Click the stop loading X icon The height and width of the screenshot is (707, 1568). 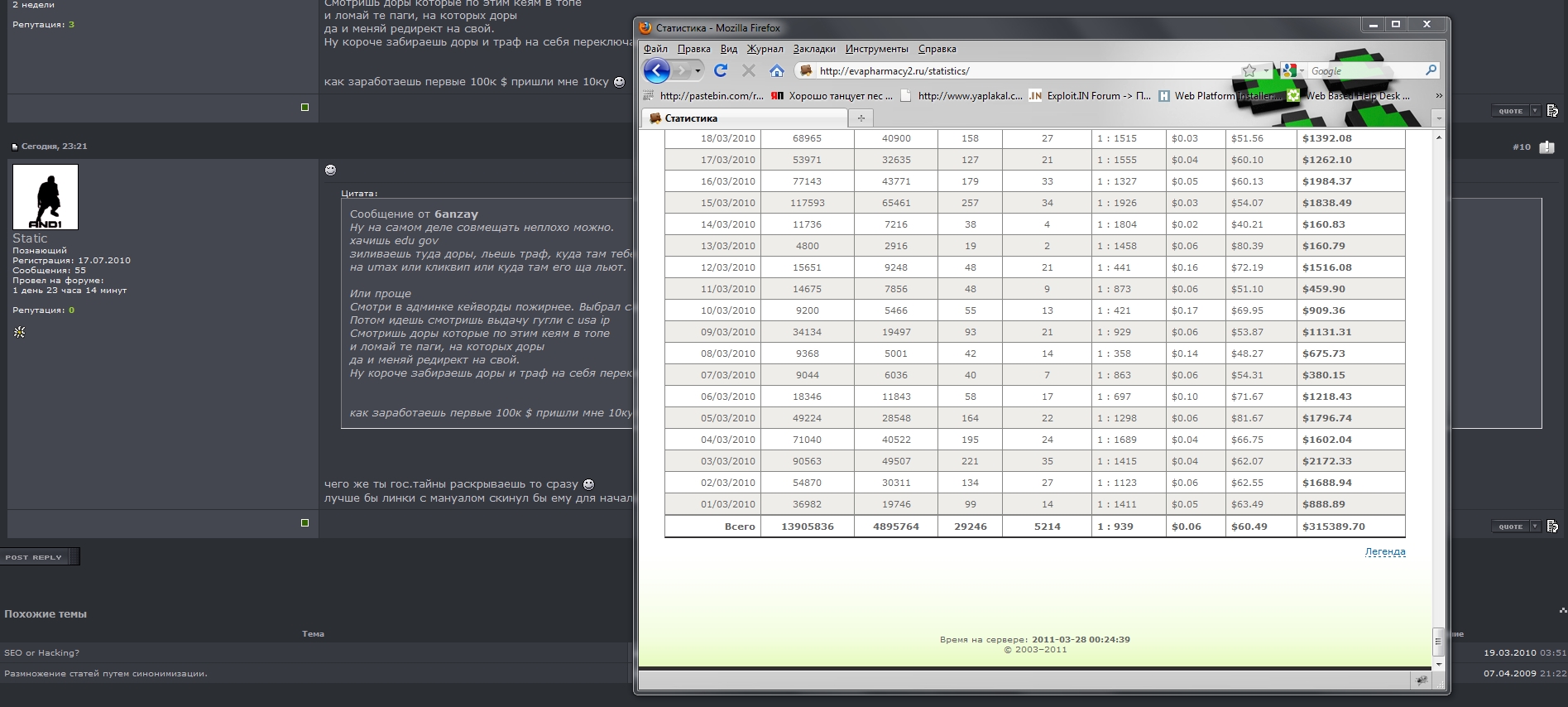749,70
